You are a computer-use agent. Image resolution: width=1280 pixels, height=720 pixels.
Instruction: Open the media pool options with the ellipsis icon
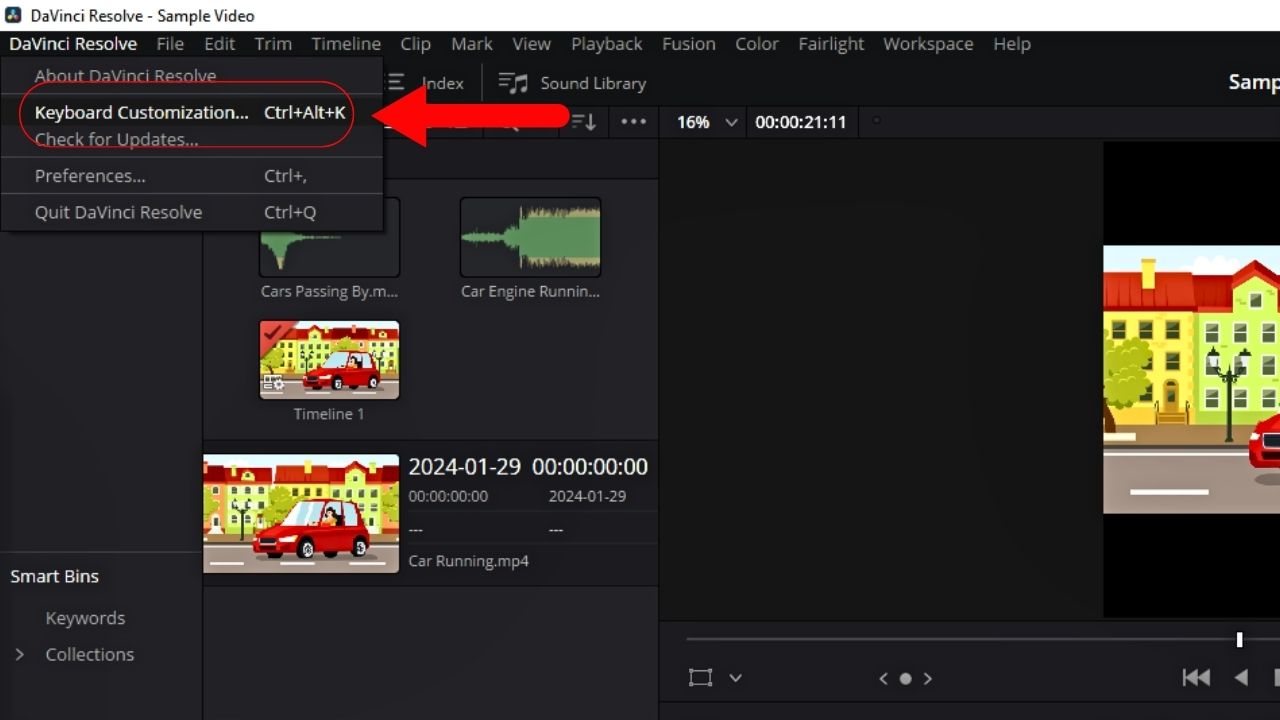pos(633,121)
